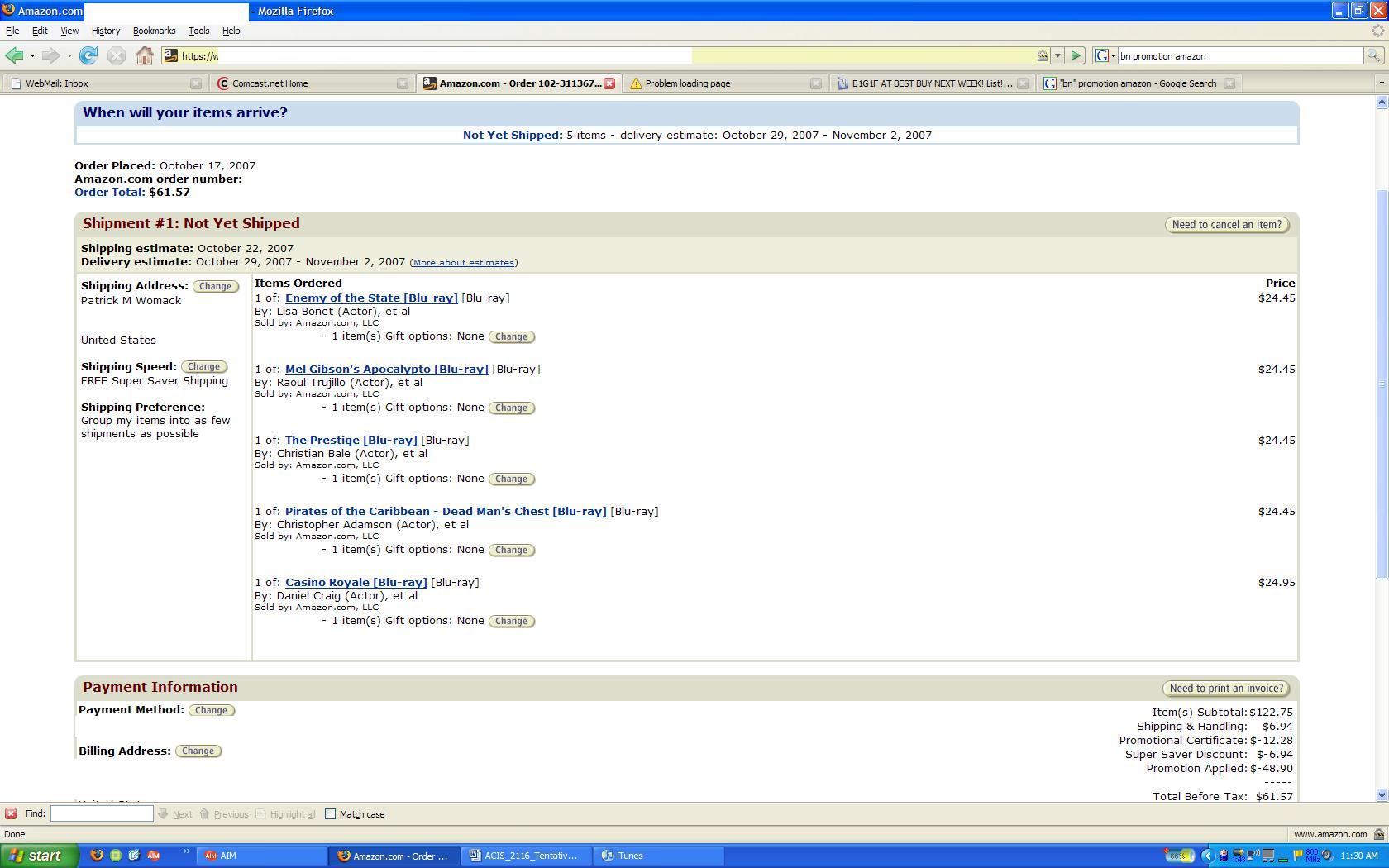Screen dimensions: 1389x868
Task: Change gift options for Casino Royale
Action: coord(511,621)
